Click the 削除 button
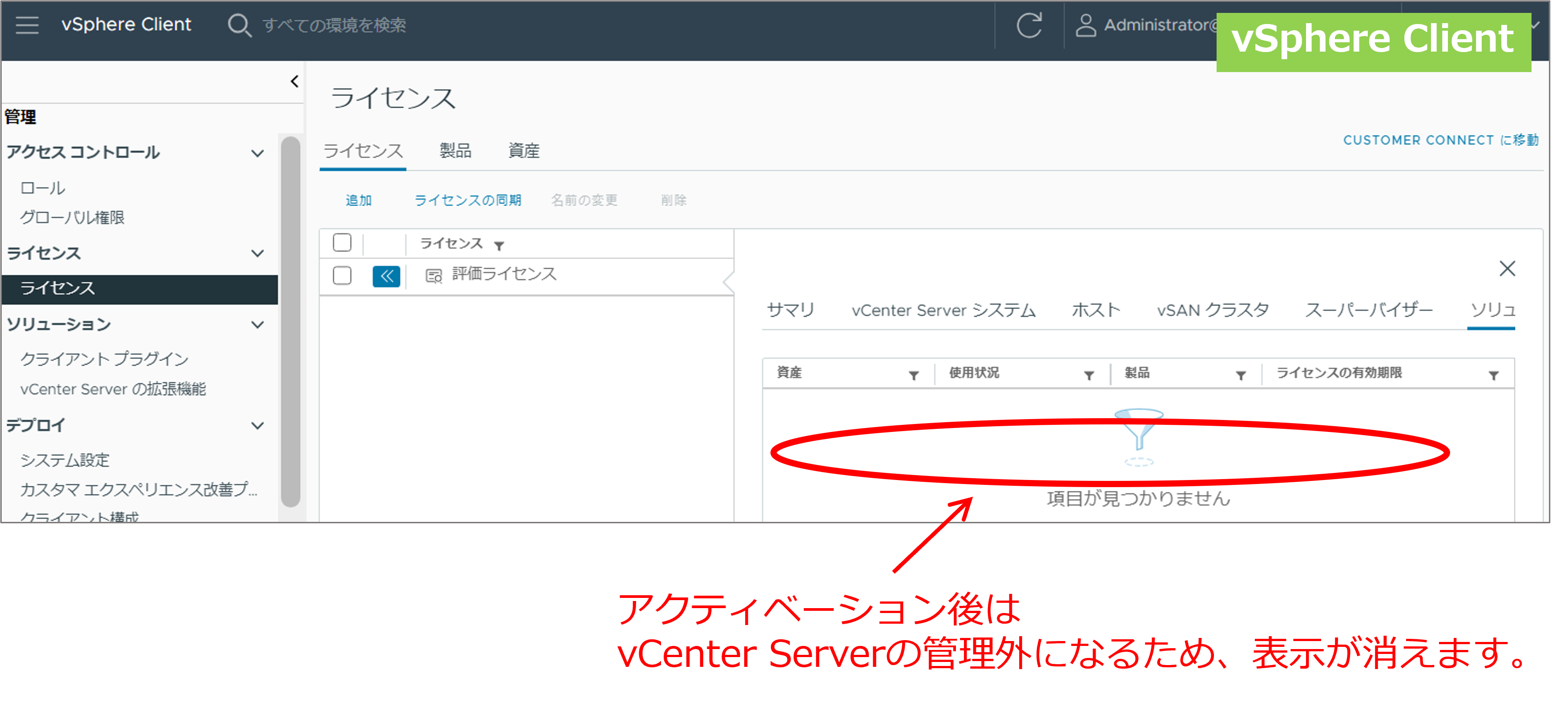 (673, 200)
